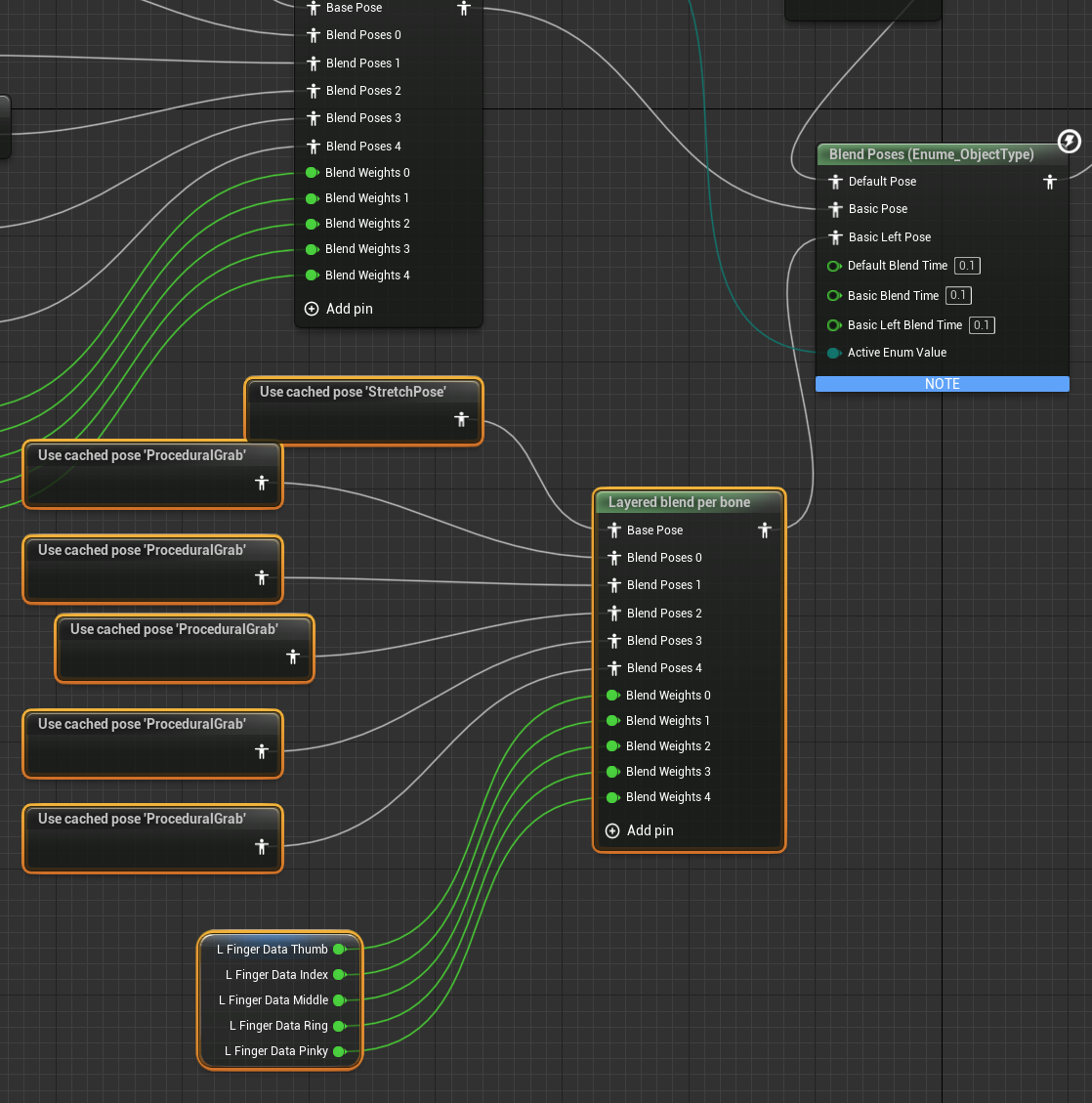Viewport: 1092px width, 1103px height.
Task: Click Layered blend per bone output pose pin
Action: (765, 530)
